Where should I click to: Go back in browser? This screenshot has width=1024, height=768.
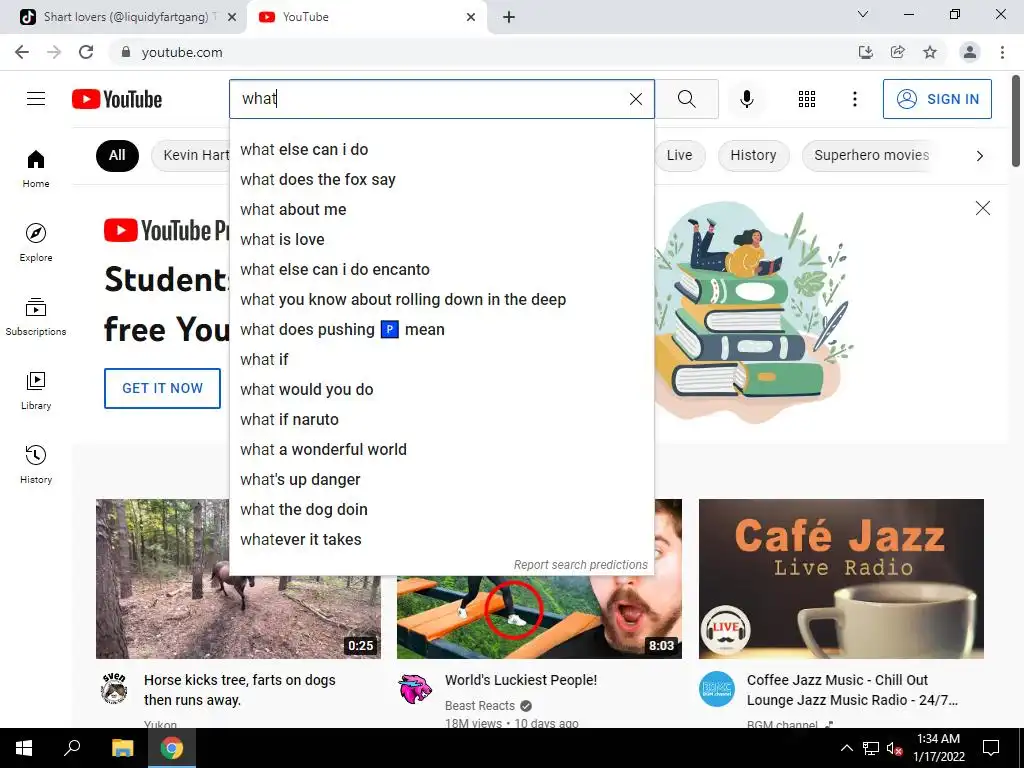coord(22,52)
